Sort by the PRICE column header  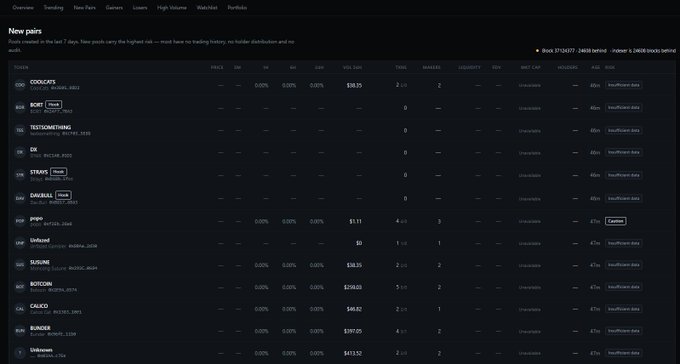pos(217,68)
